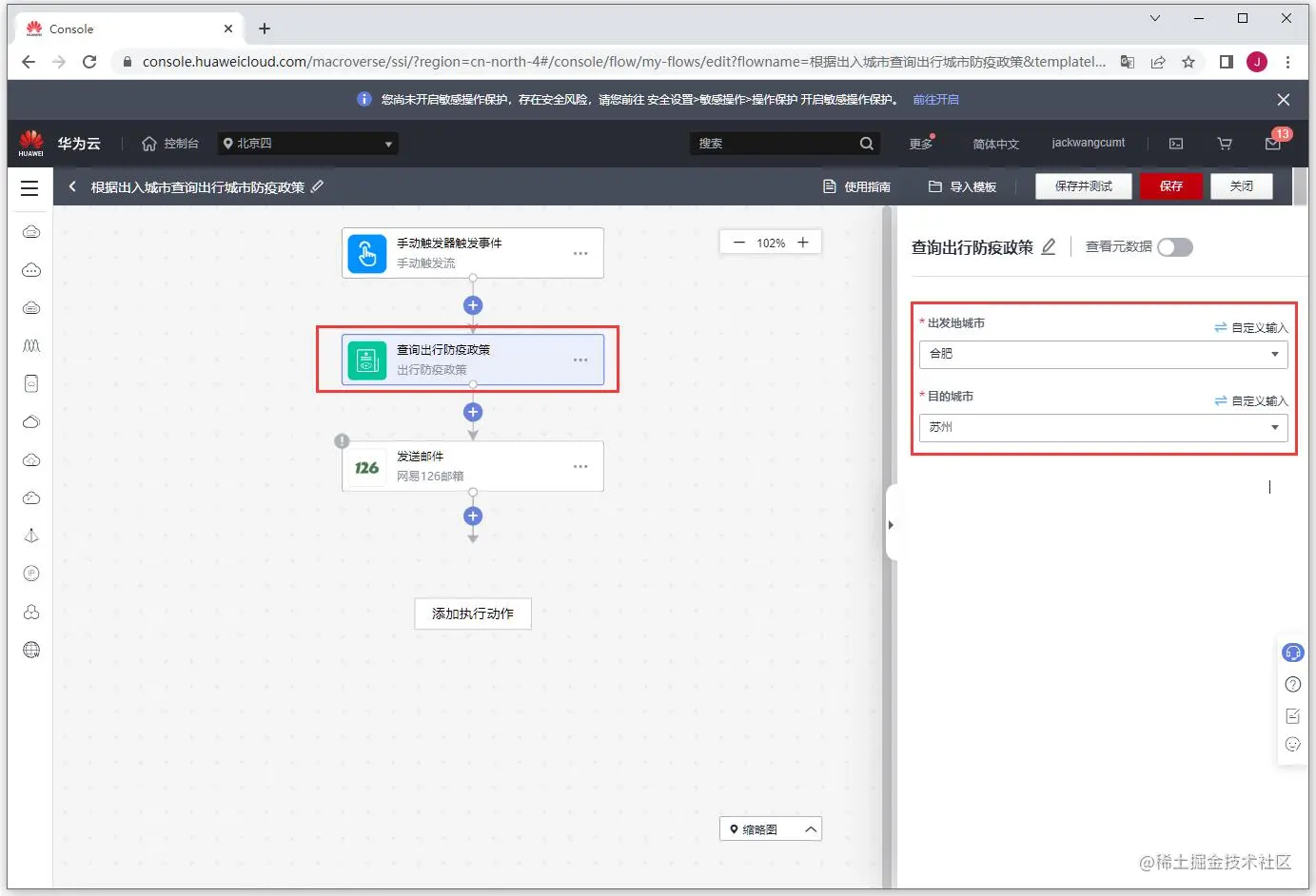Viewport: 1316px width, 896px height.
Task: Zoom out canvas with minus button
Action: pyautogui.click(x=738, y=243)
